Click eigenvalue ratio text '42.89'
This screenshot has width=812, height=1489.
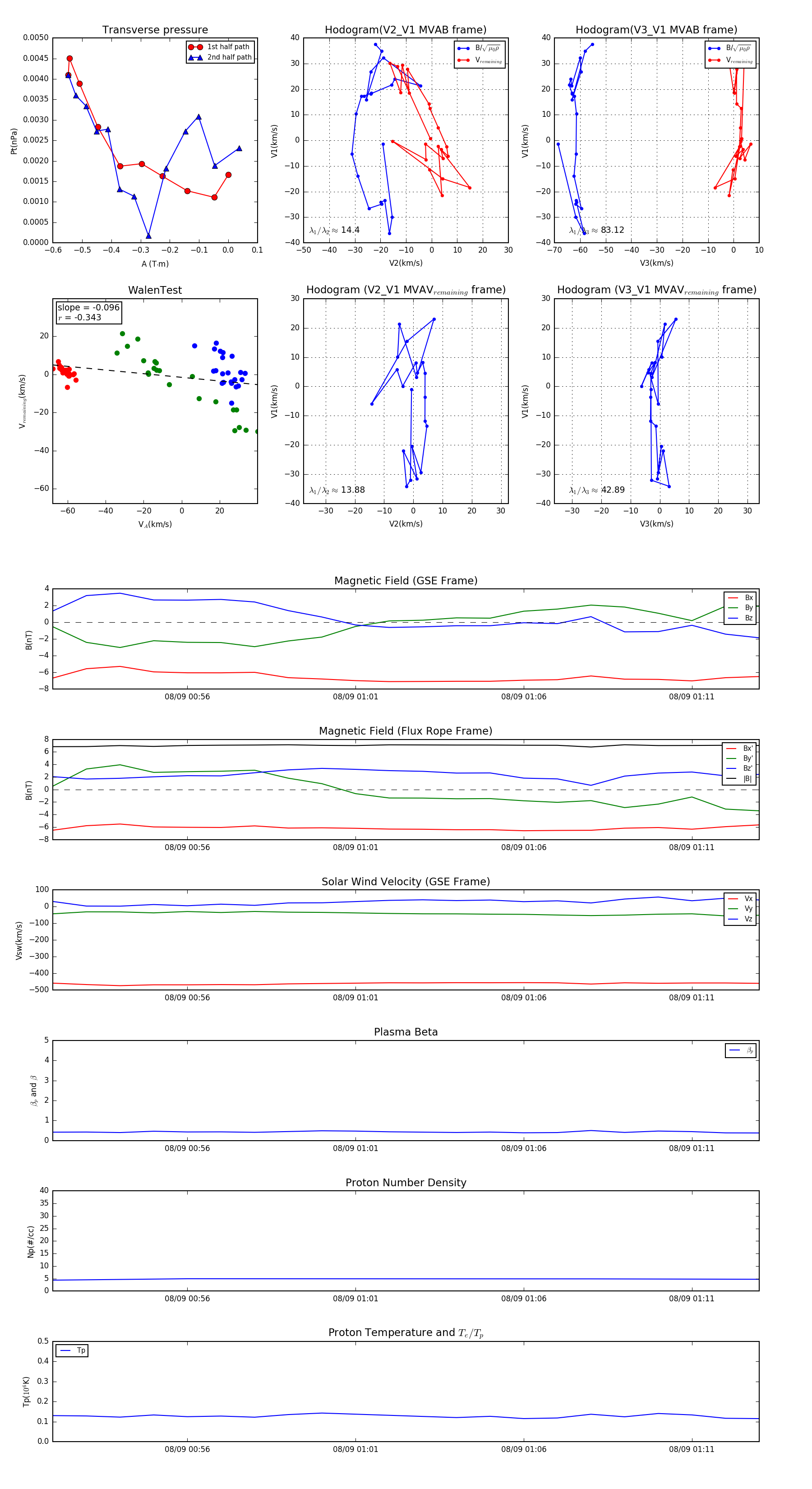click(613, 490)
